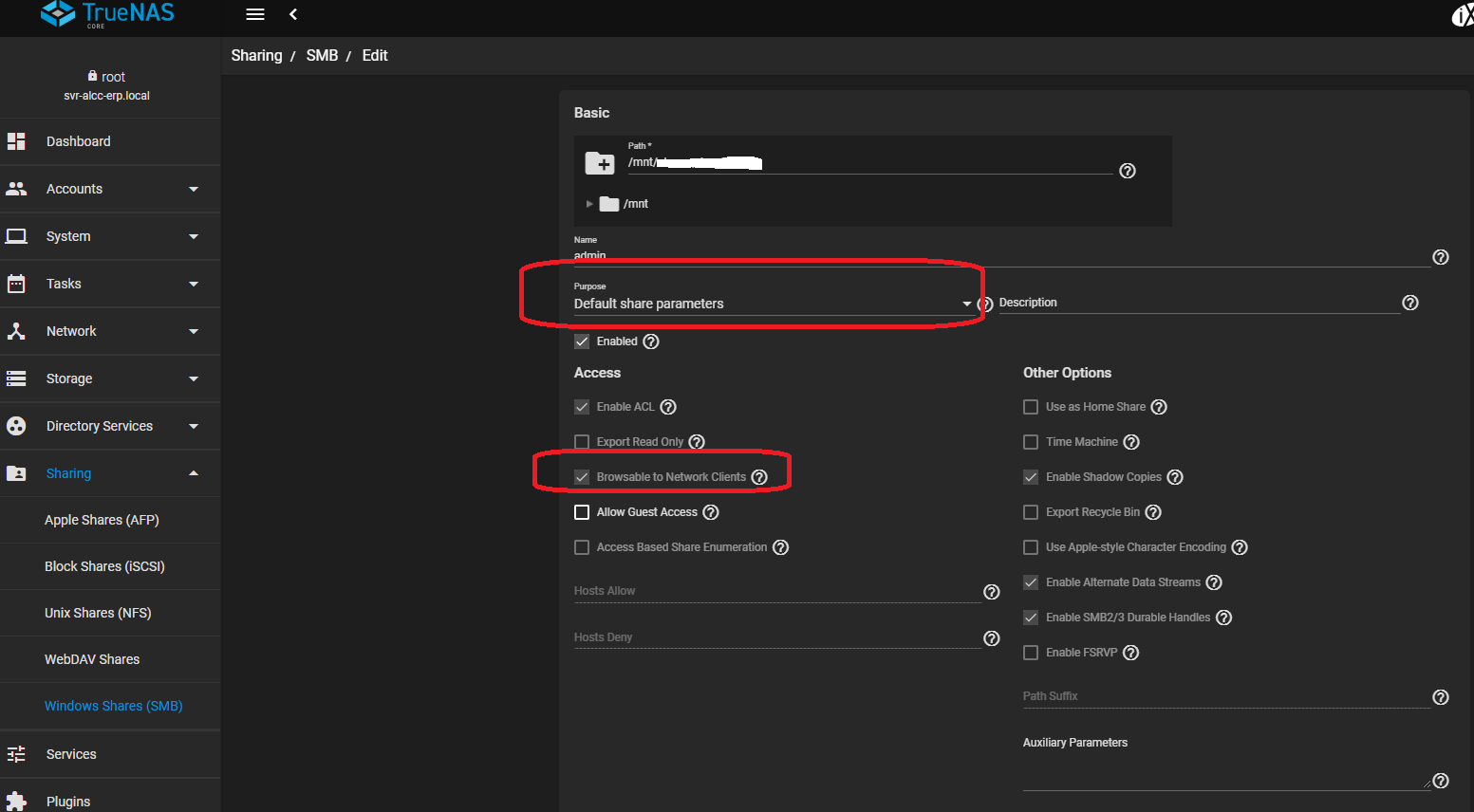Click the Tasks calendar icon

16,284
